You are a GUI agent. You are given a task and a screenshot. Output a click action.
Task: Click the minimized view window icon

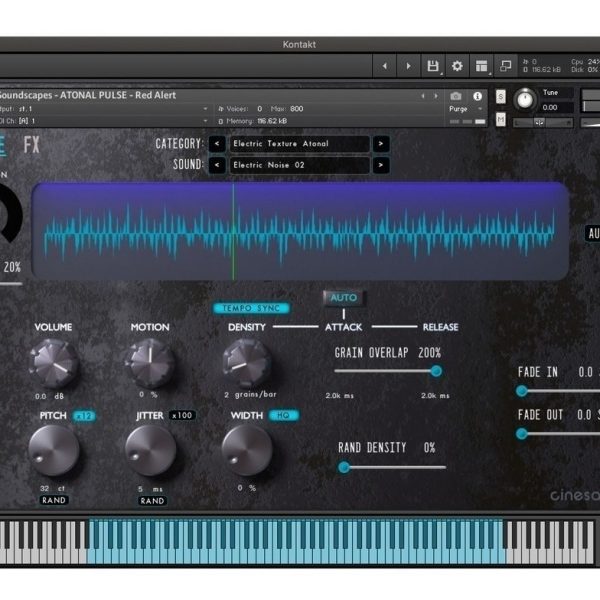click(x=505, y=66)
